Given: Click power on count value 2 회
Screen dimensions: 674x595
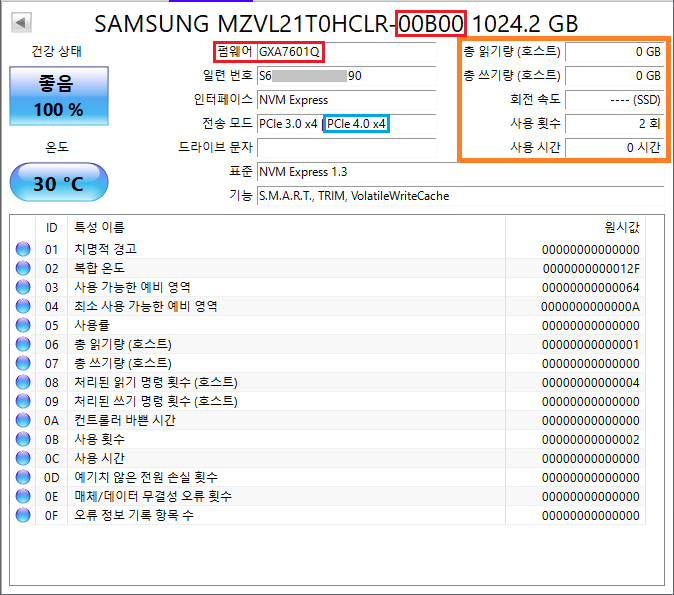Looking at the screenshot, I should (615, 124).
